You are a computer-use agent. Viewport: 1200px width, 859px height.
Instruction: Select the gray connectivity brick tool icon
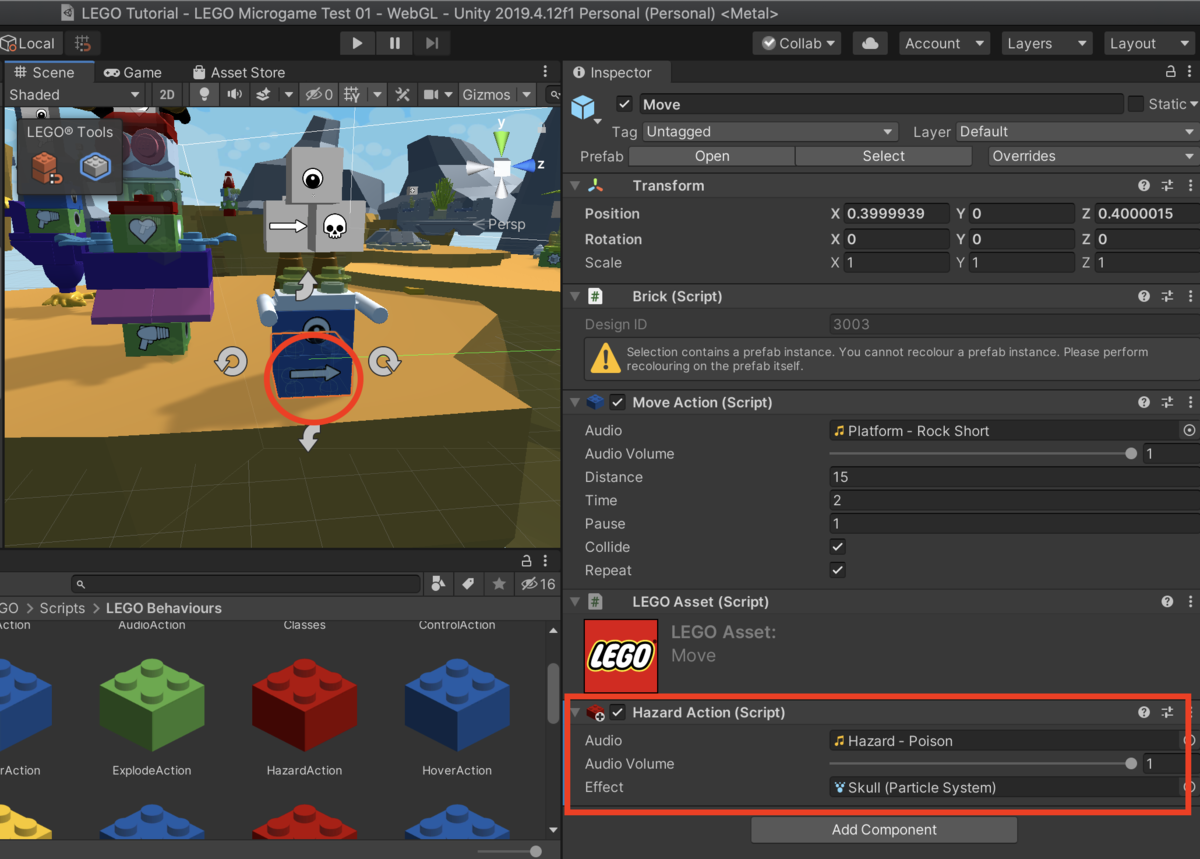96,167
